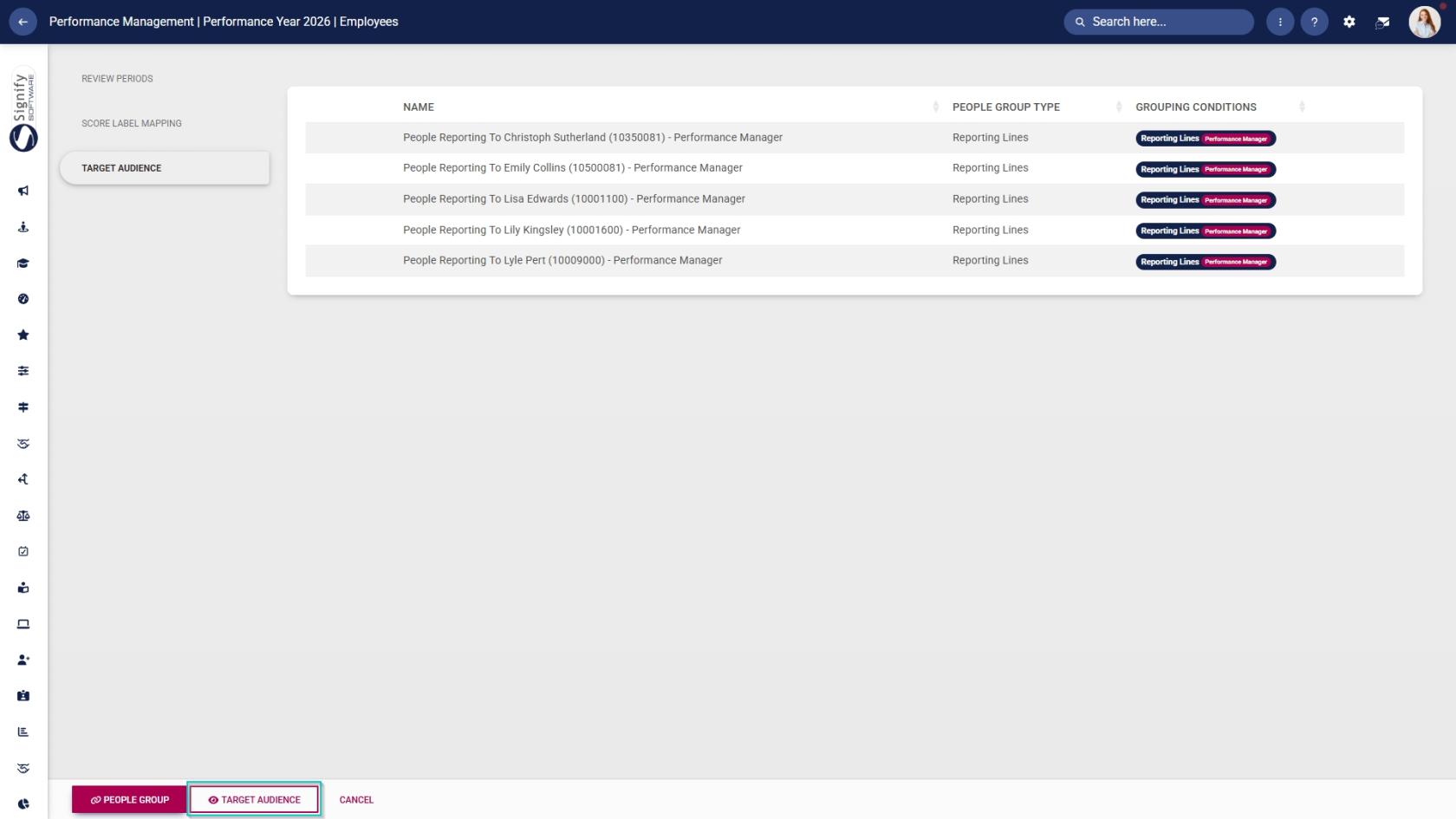Viewport: 1456px width, 819px height.
Task: Sort by Grouping Conditions column arrows
Action: coord(1302,107)
